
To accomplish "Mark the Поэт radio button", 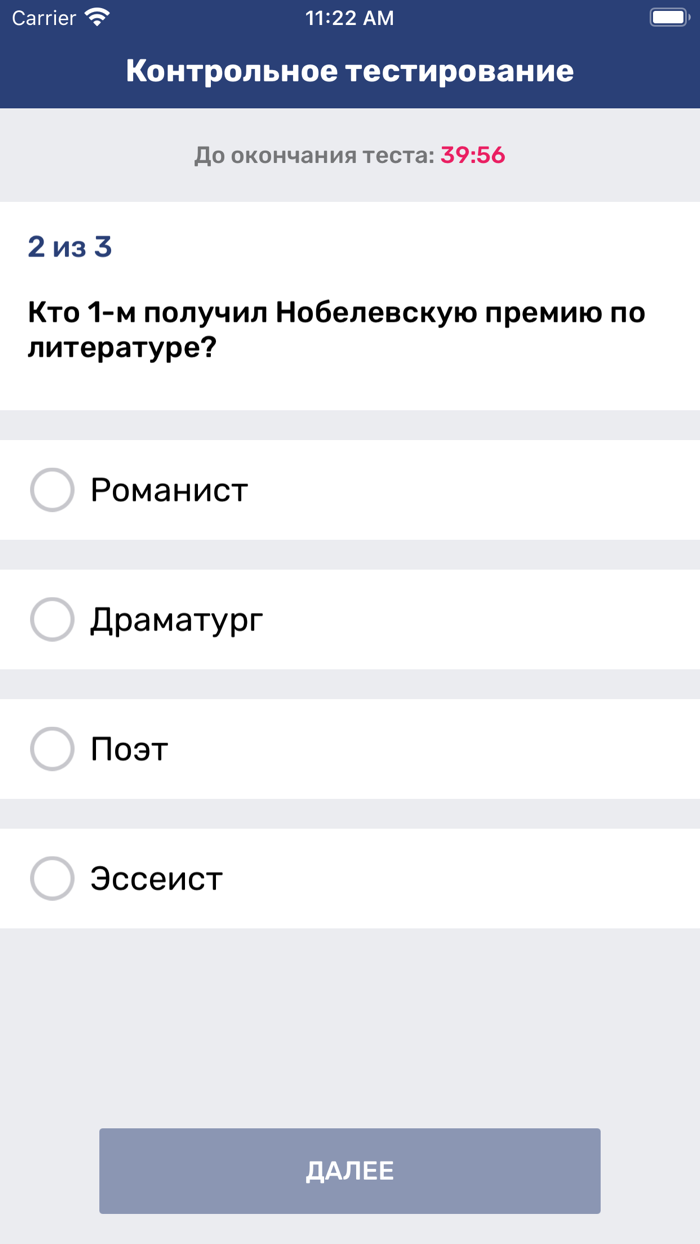I will [52, 749].
